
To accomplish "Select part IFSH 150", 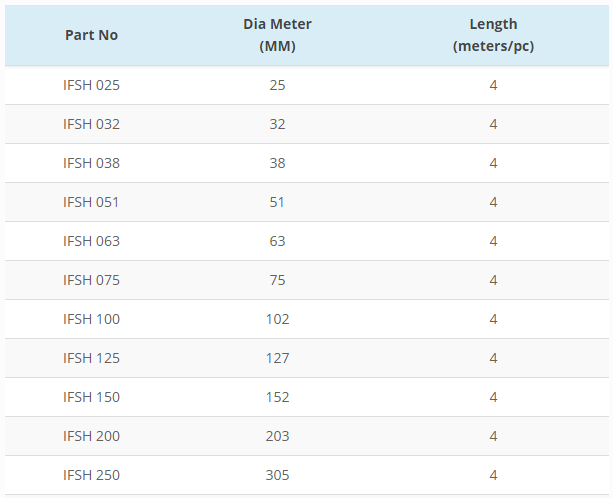I will pos(91,397).
